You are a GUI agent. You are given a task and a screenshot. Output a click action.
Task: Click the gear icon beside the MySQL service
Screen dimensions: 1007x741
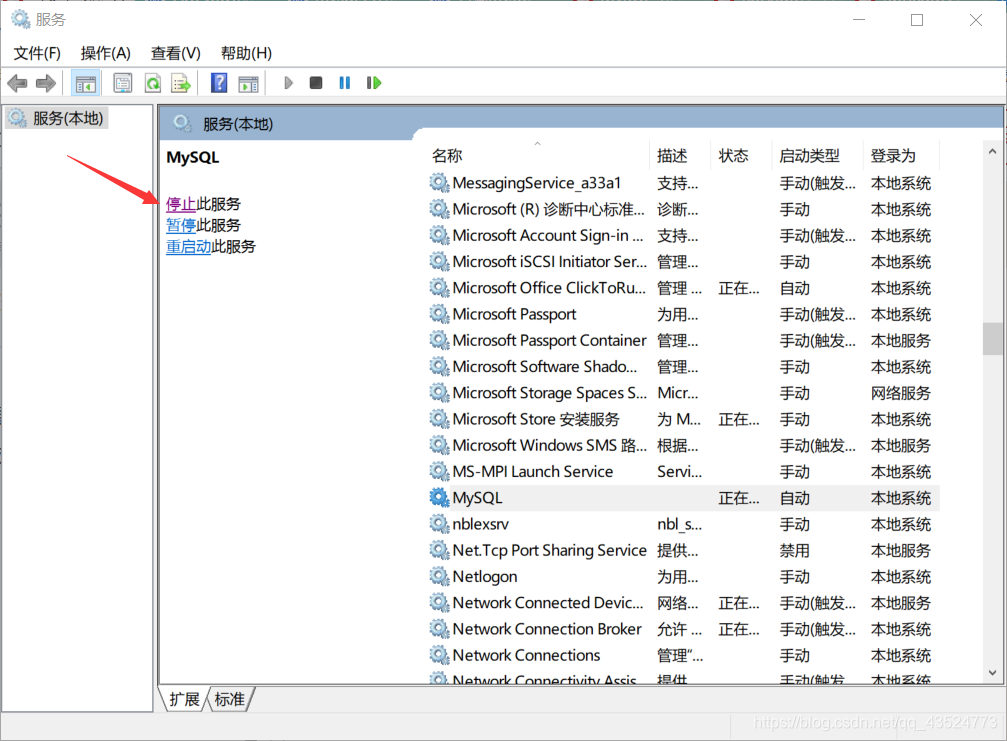pos(439,498)
